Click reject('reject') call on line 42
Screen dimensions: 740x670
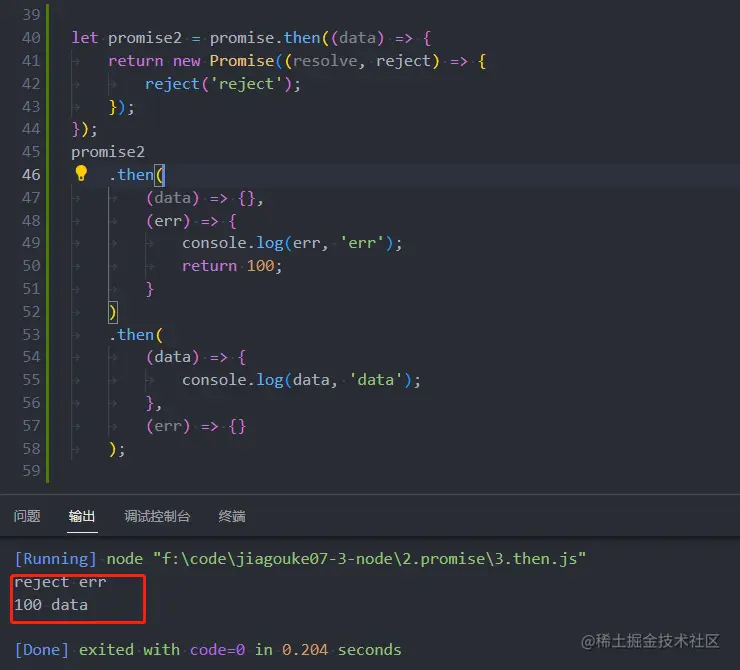222,84
